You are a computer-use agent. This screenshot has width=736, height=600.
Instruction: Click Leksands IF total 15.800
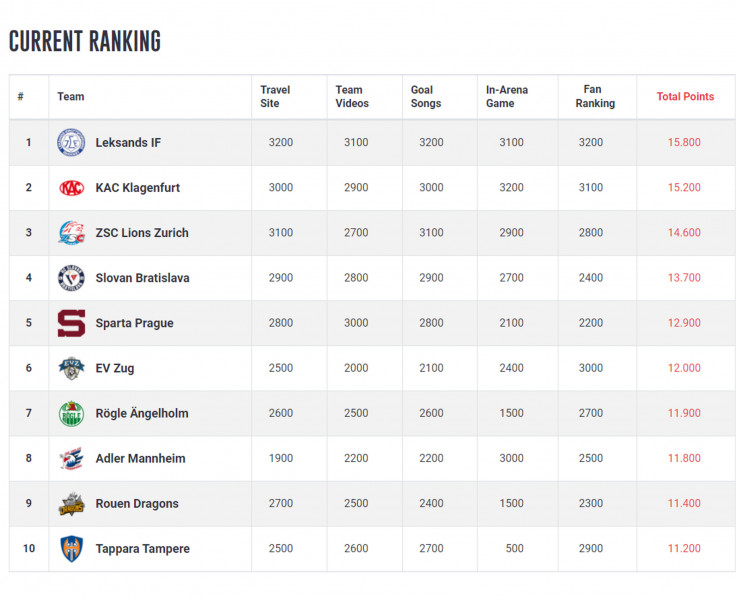[x=684, y=142]
